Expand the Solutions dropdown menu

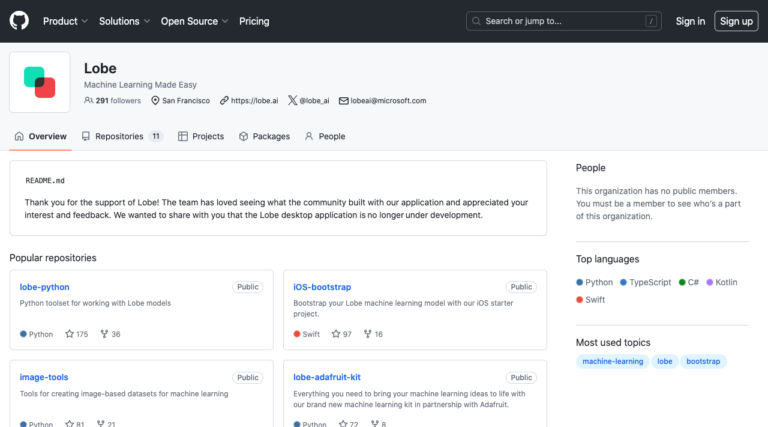tap(124, 21)
